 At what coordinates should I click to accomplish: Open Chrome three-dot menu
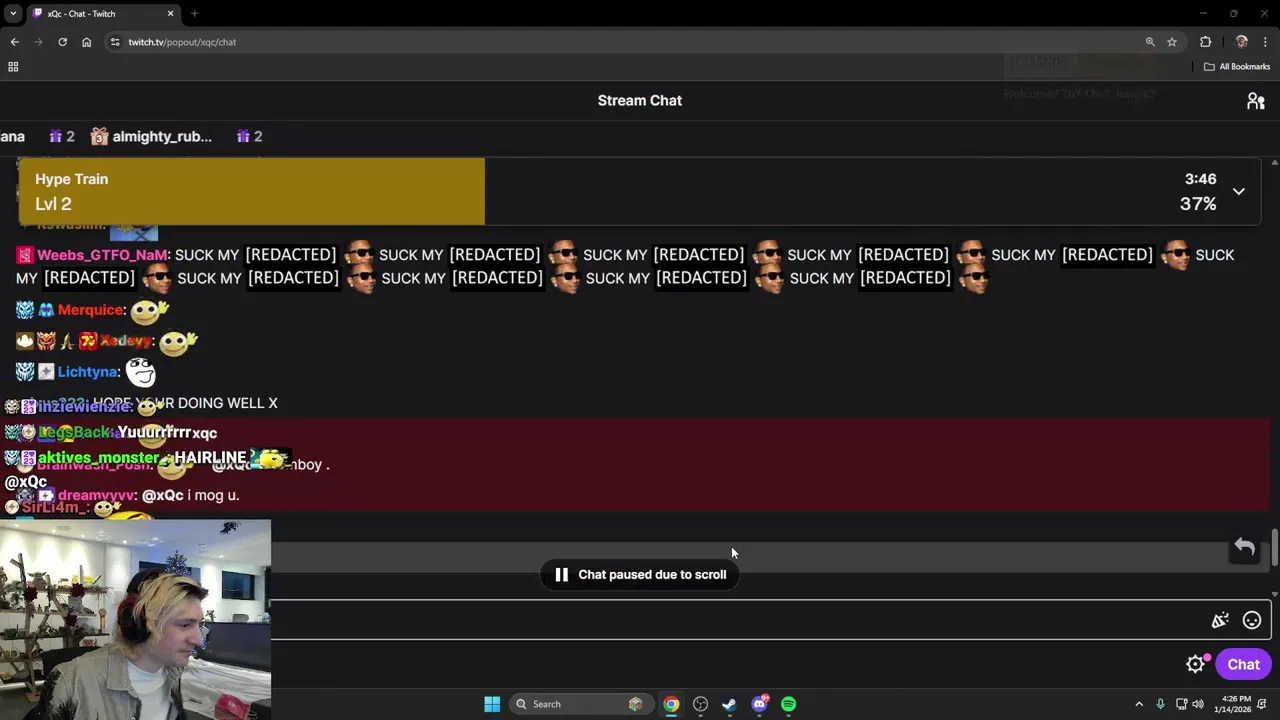click(x=1265, y=42)
